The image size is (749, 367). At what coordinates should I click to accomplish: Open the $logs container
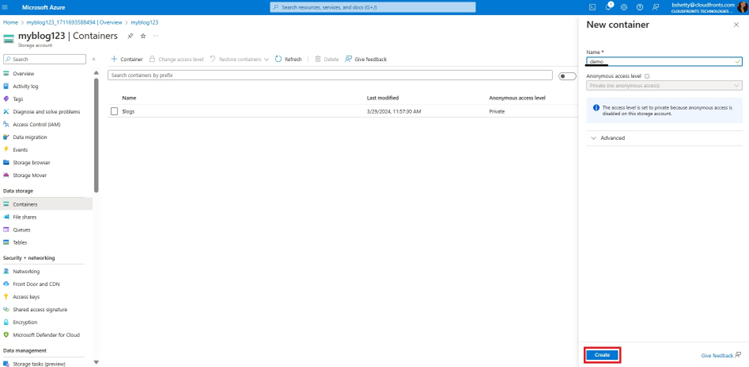(x=128, y=111)
